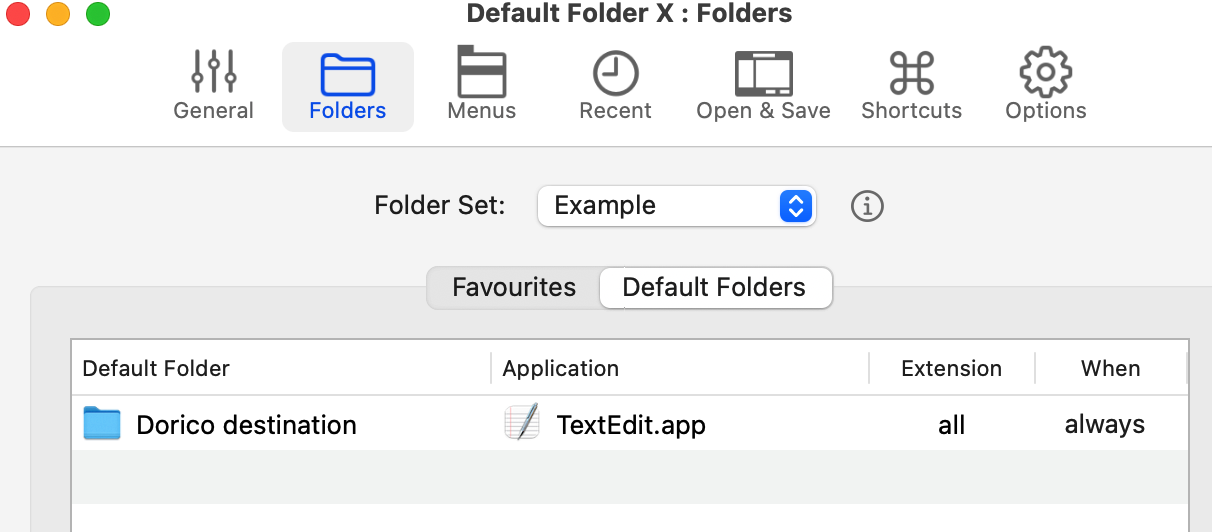Click the 'always' When value
The width and height of the screenshot is (1212, 532).
[x=1105, y=424]
